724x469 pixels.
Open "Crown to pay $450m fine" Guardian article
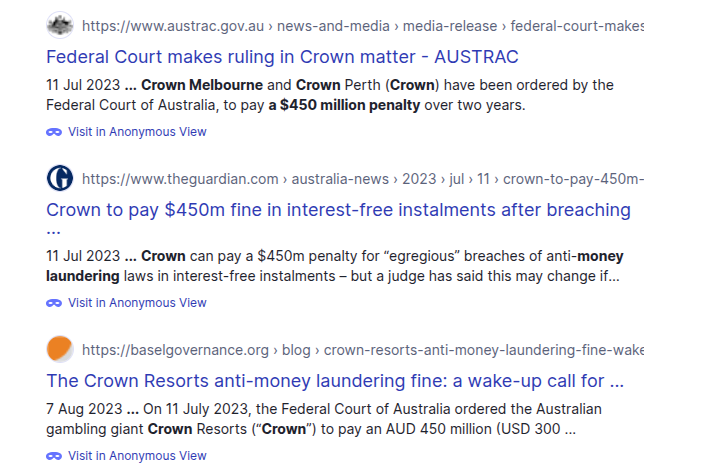click(338, 210)
